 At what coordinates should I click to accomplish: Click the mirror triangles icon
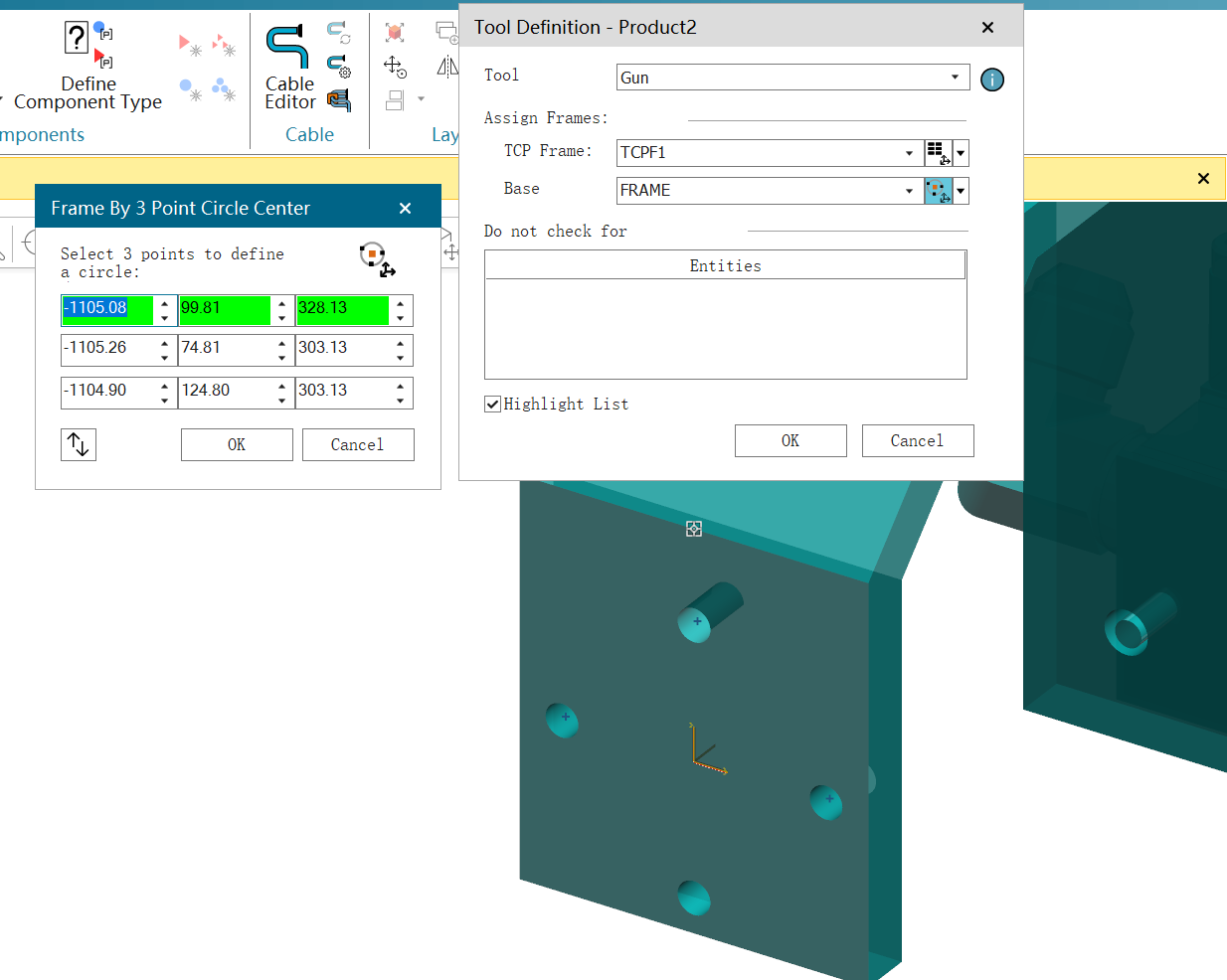pos(447,67)
